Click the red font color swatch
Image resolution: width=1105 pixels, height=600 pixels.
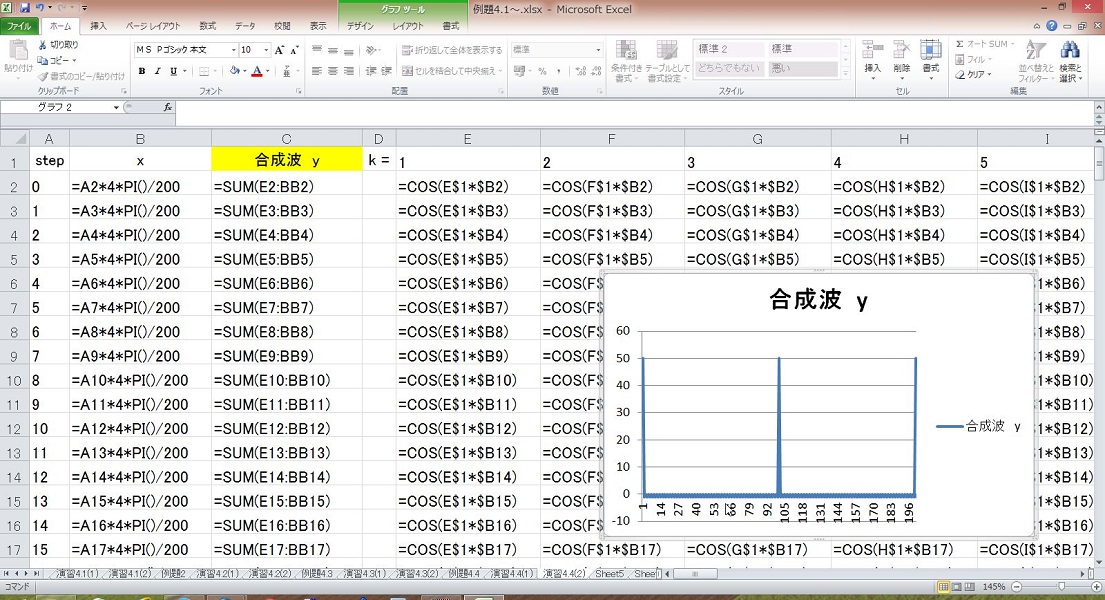point(257,71)
